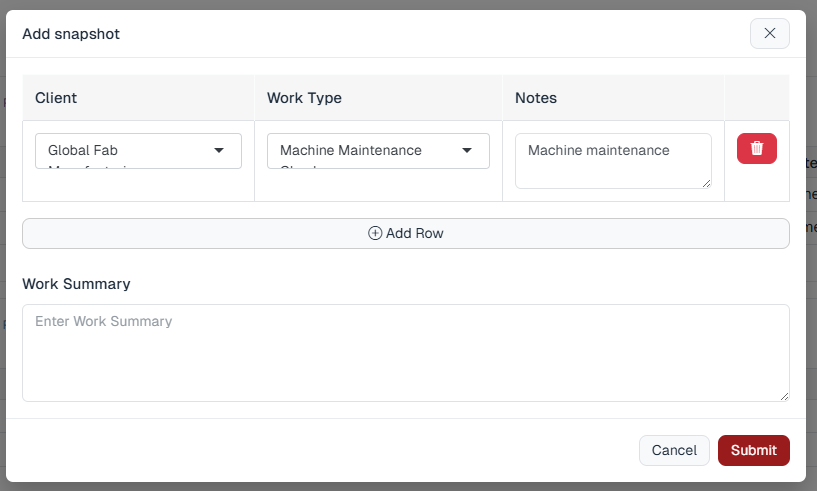Click the caret arrow in Work Type dropdown
The width and height of the screenshot is (817, 491).
pos(467,151)
